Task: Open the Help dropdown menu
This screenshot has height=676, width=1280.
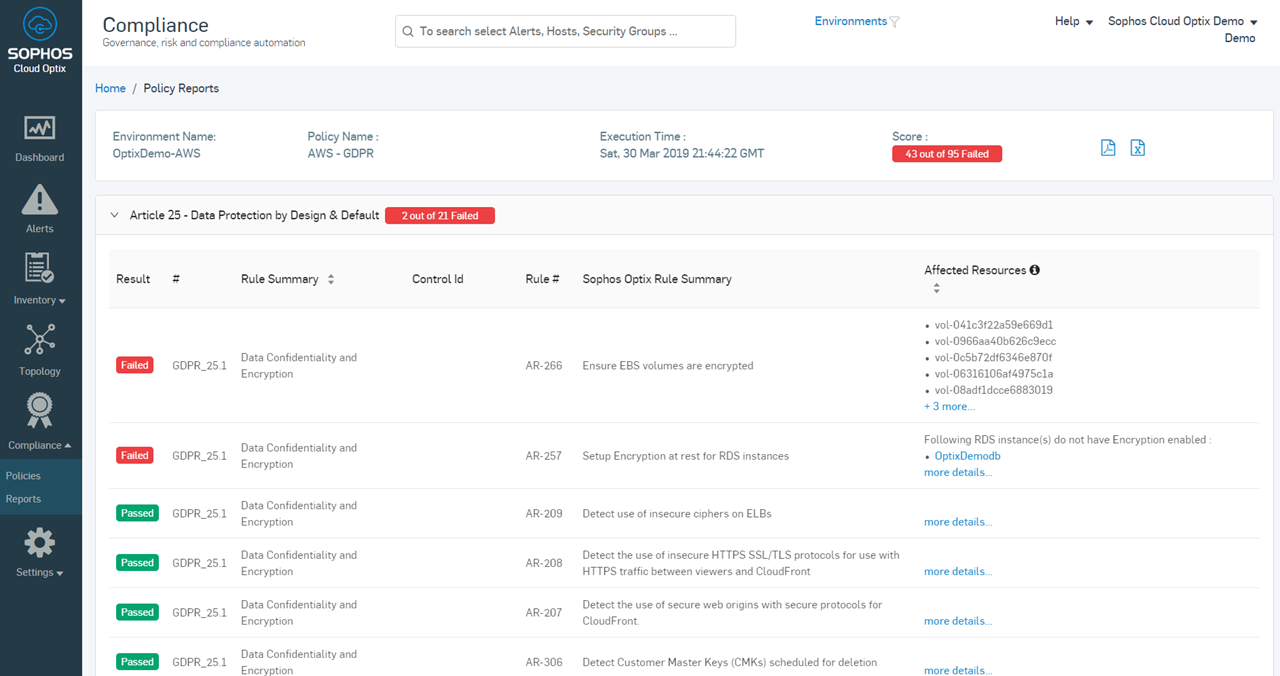Action: click(x=1074, y=22)
